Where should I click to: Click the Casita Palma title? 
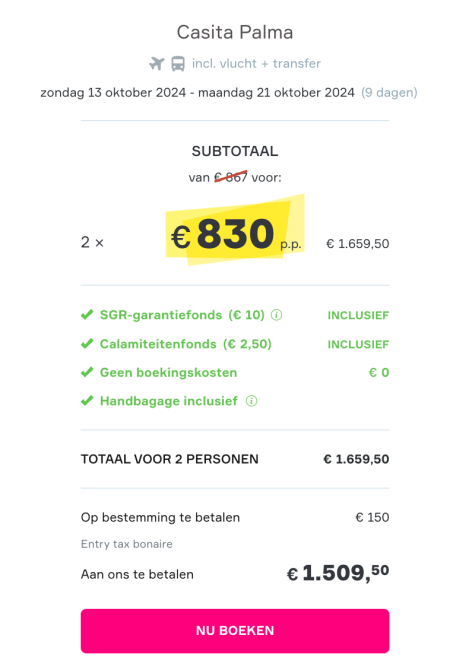point(235,32)
